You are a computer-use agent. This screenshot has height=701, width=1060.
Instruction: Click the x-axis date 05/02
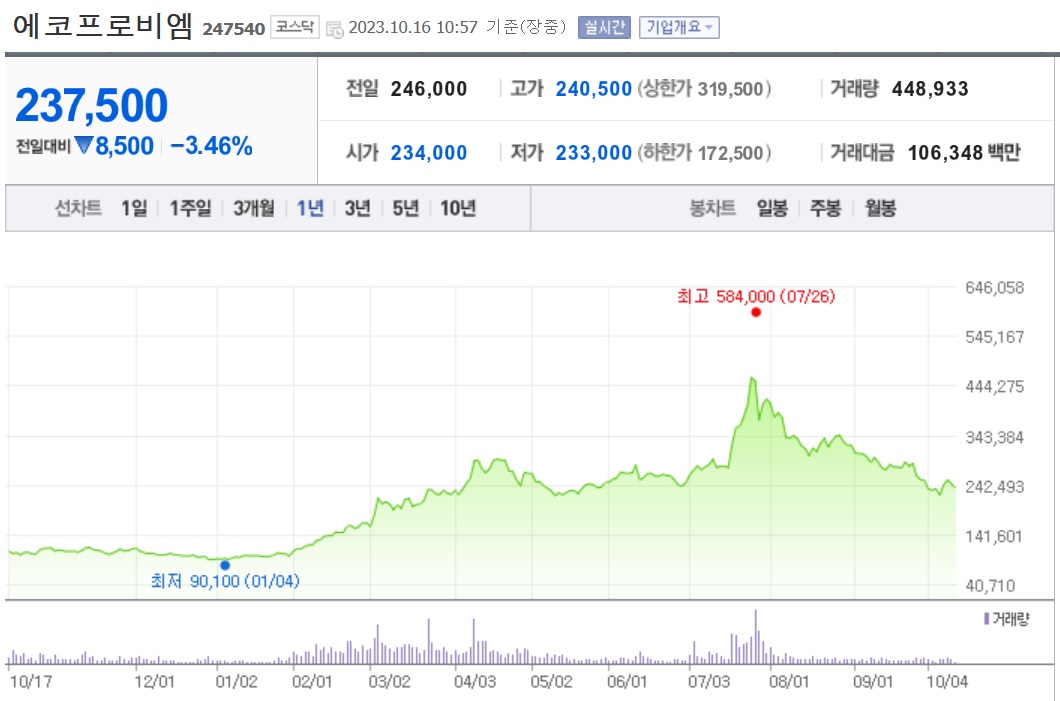[551, 681]
